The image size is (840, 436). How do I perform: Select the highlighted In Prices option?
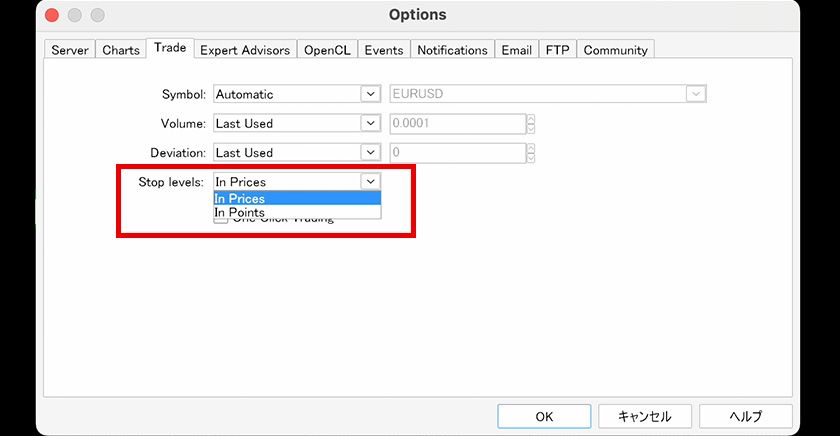[240, 198]
